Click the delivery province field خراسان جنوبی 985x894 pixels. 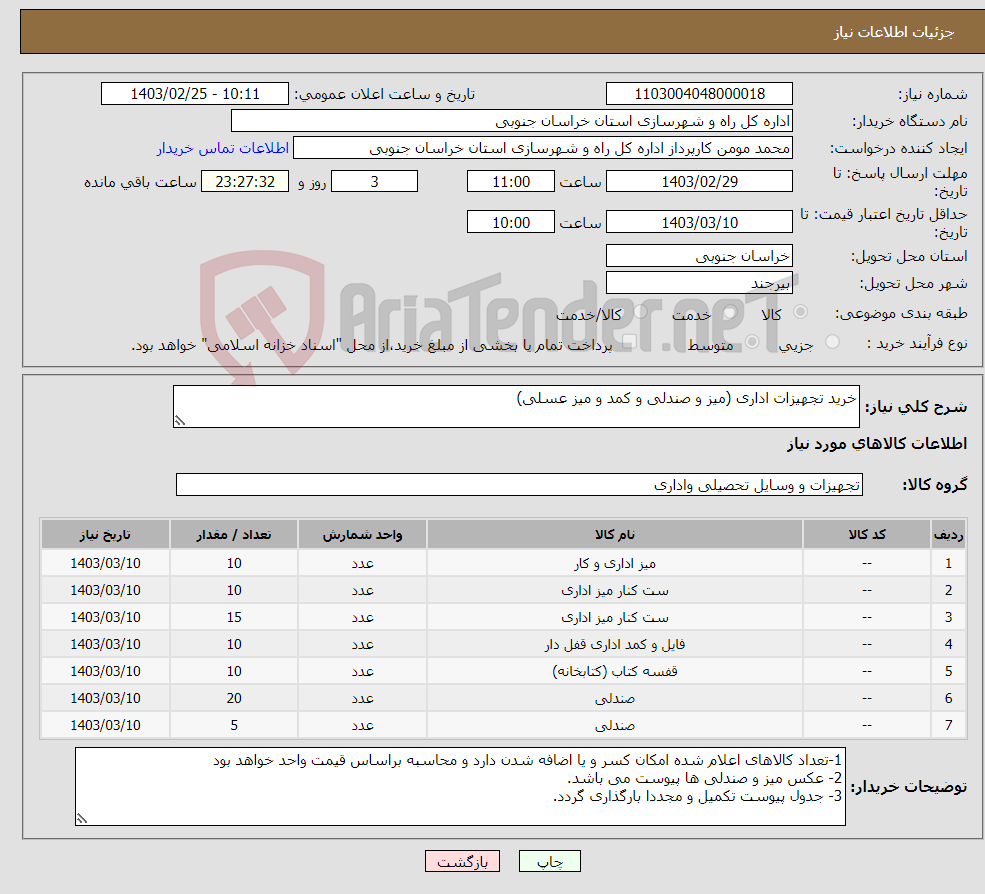point(699,256)
